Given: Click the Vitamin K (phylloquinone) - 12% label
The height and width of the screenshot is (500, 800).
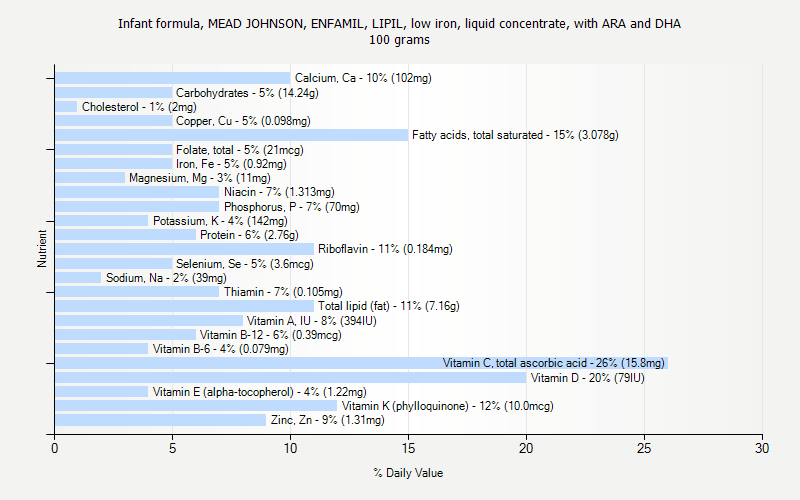Looking at the screenshot, I should click(447, 406).
